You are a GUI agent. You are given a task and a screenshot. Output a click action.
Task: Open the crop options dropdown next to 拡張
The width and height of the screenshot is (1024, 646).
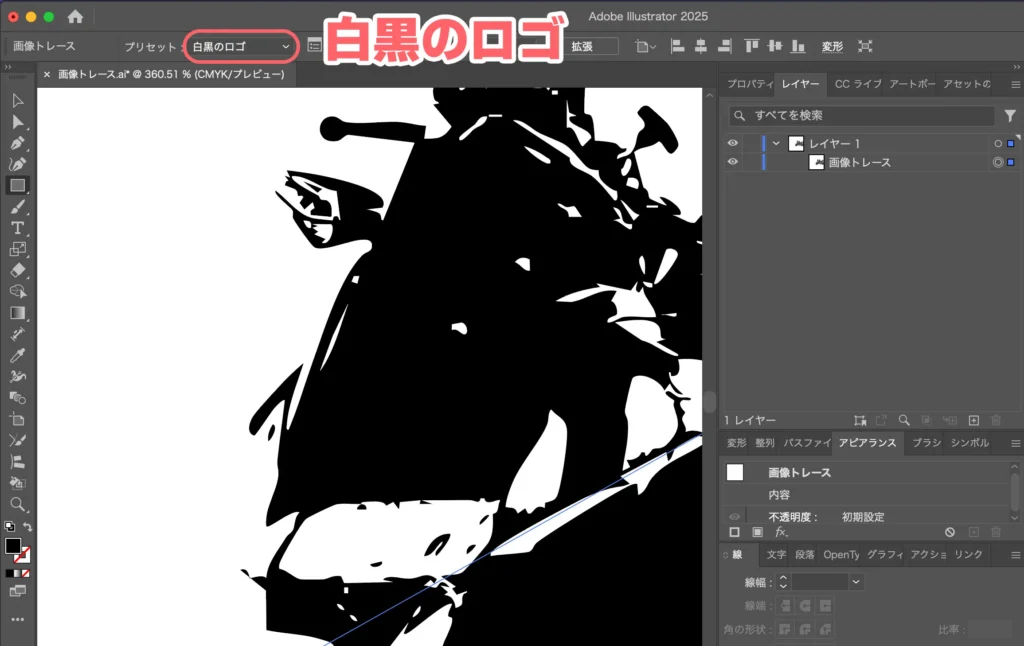tap(645, 45)
